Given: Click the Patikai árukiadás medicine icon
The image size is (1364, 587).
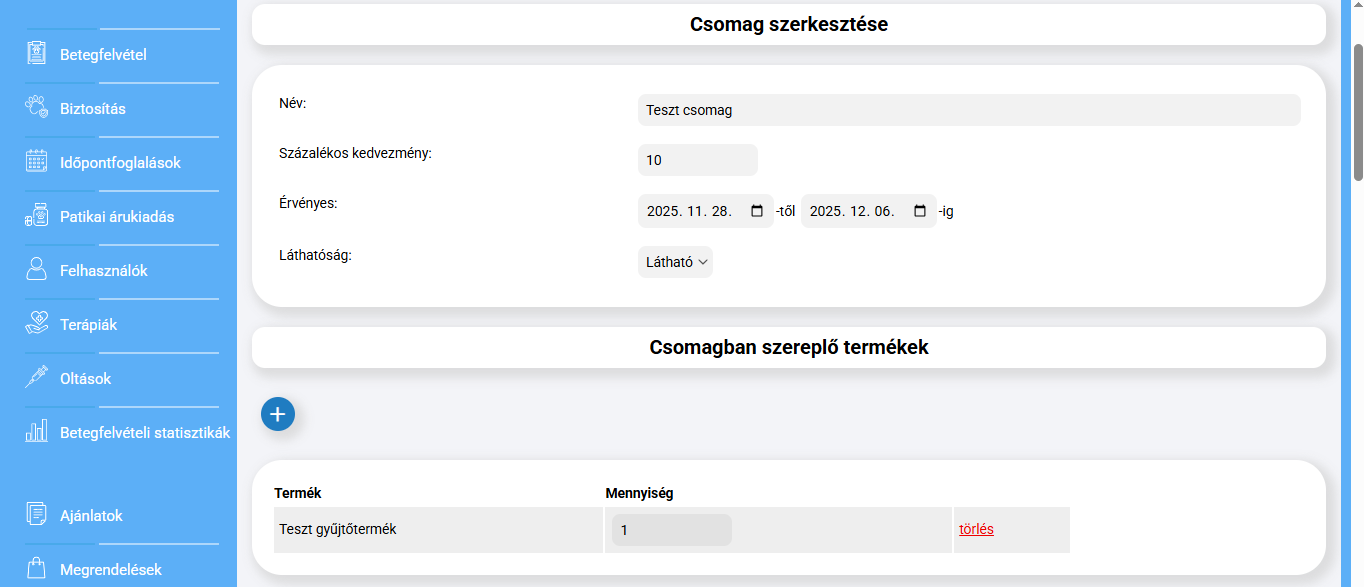Looking at the screenshot, I should coord(37,216).
